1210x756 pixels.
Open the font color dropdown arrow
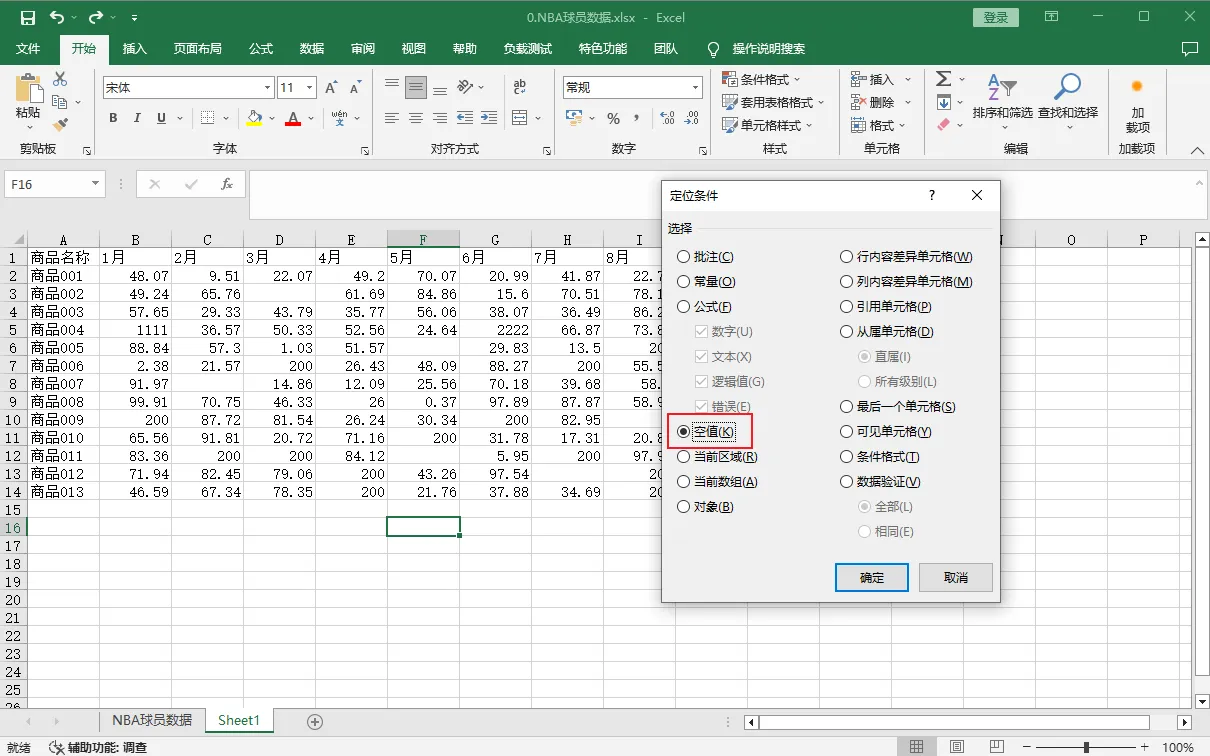pos(310,118)
